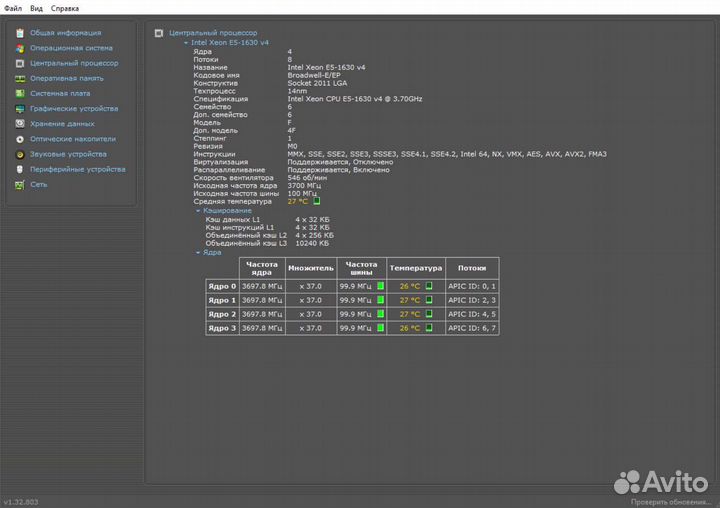Click the Центральный процессор header icon
Viewport: 720px width, 508px height.
pos(159,33)
